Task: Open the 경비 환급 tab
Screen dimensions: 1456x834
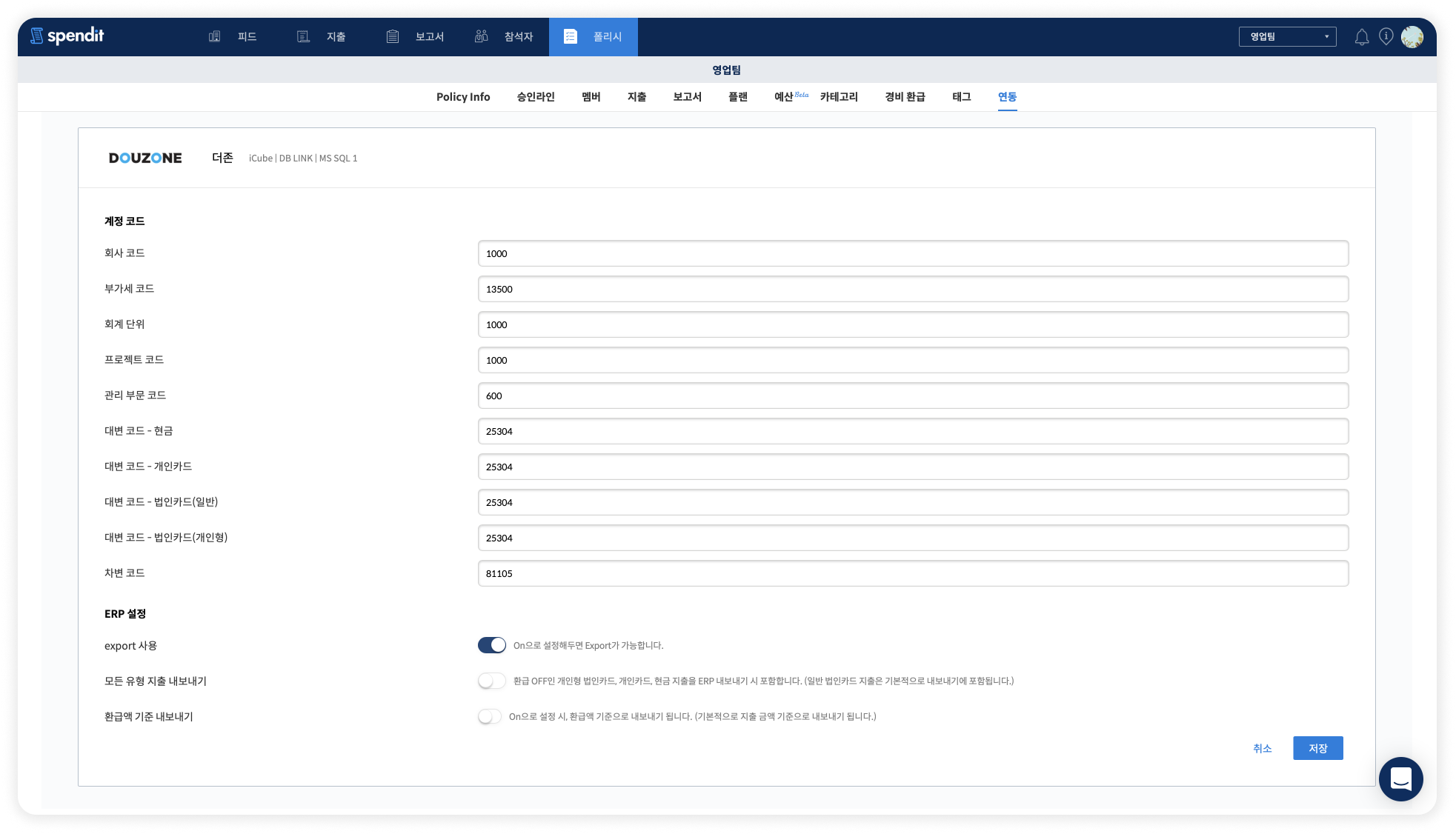Action: point(905,97)
